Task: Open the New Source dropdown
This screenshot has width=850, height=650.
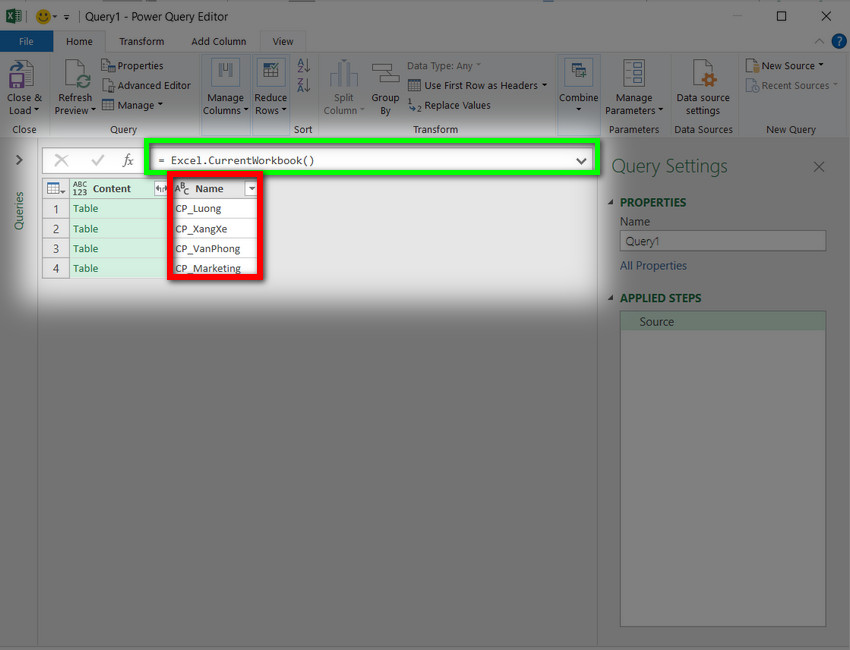Action: pos(785,66)
